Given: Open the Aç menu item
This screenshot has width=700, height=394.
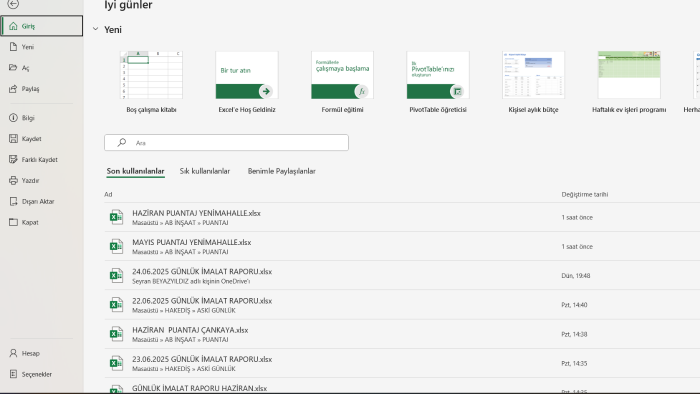Looking at the screenshot, I should [x=42, y=68].
